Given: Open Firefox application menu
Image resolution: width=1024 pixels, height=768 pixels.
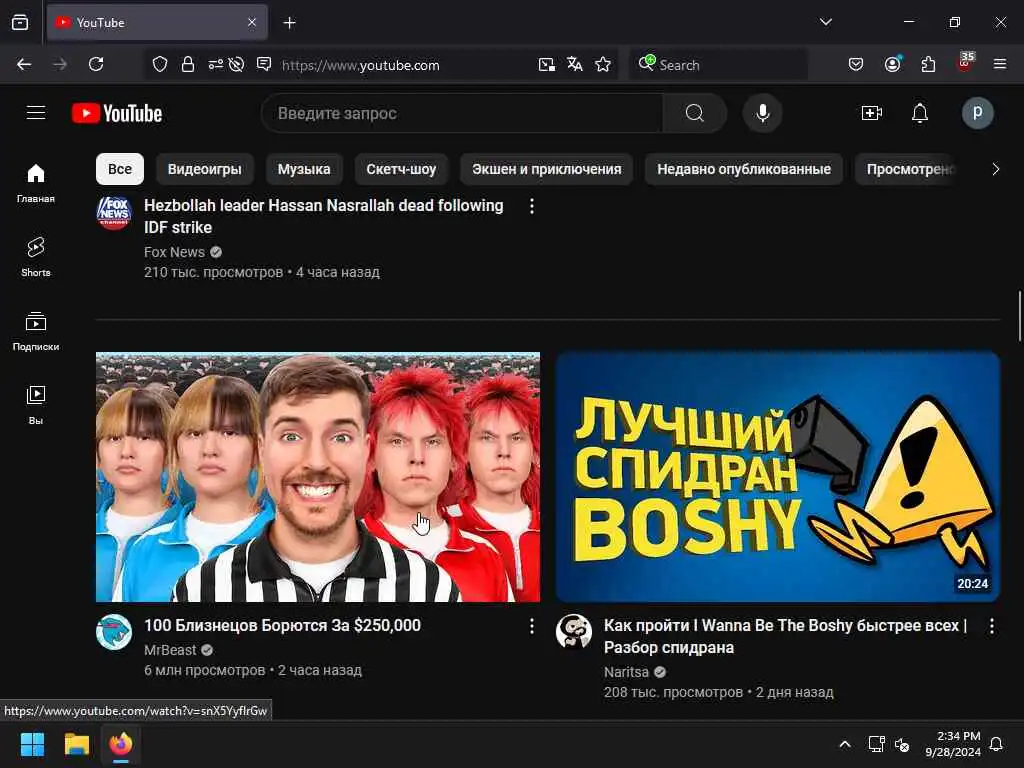Looking at the screenshot, I should [x=1000, y=64].
